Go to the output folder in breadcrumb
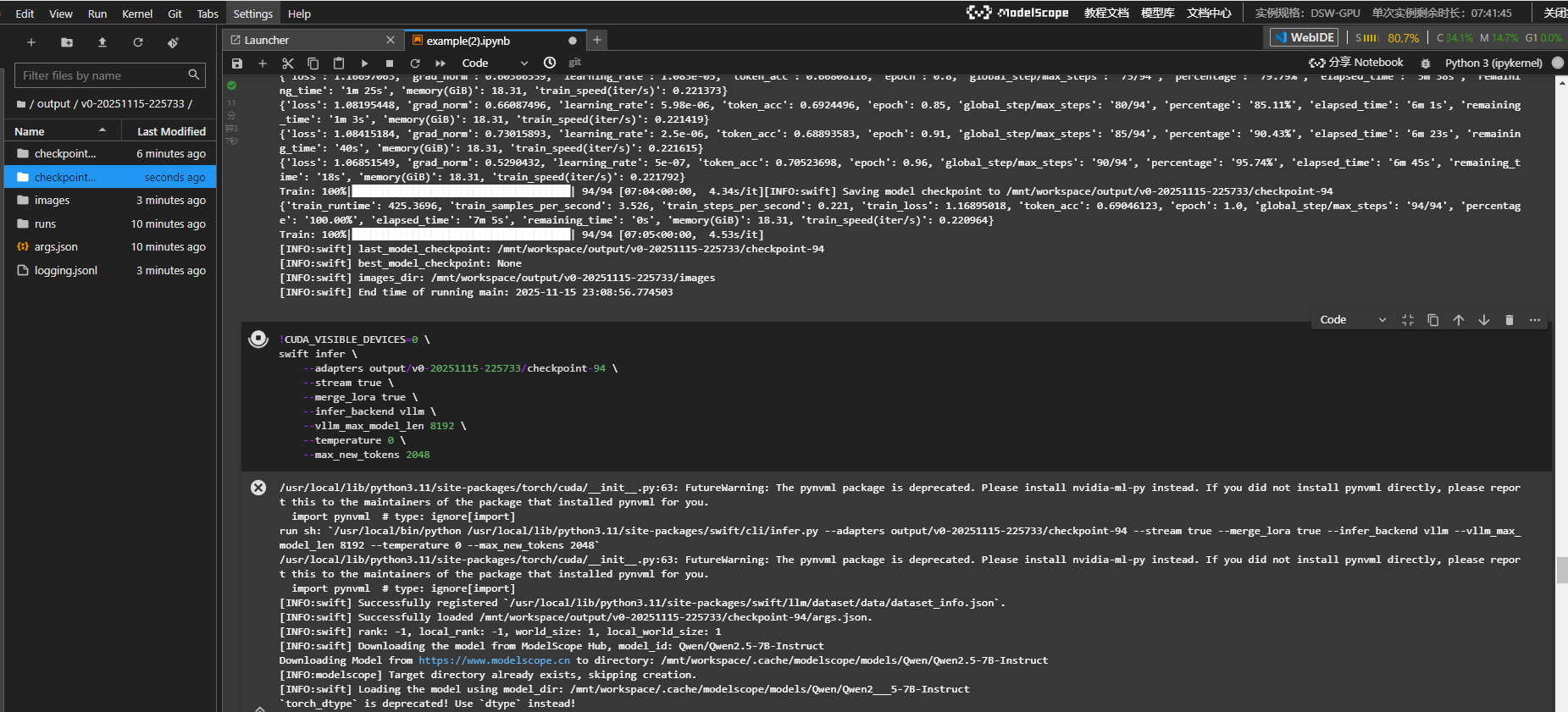The height and width of the screenshot is (712, 1568). point(53,103)
